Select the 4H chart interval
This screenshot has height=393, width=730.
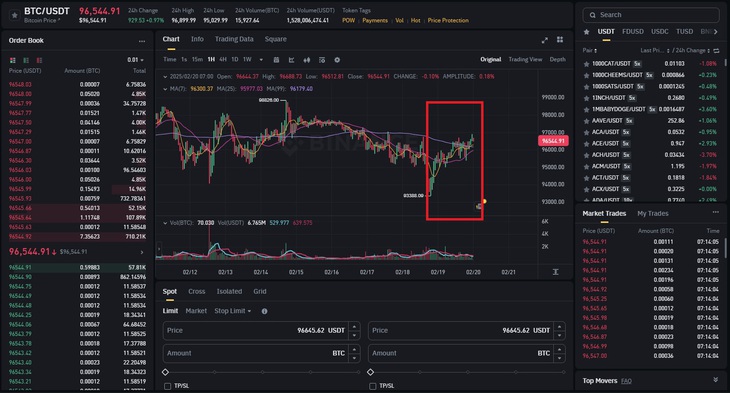223,60
